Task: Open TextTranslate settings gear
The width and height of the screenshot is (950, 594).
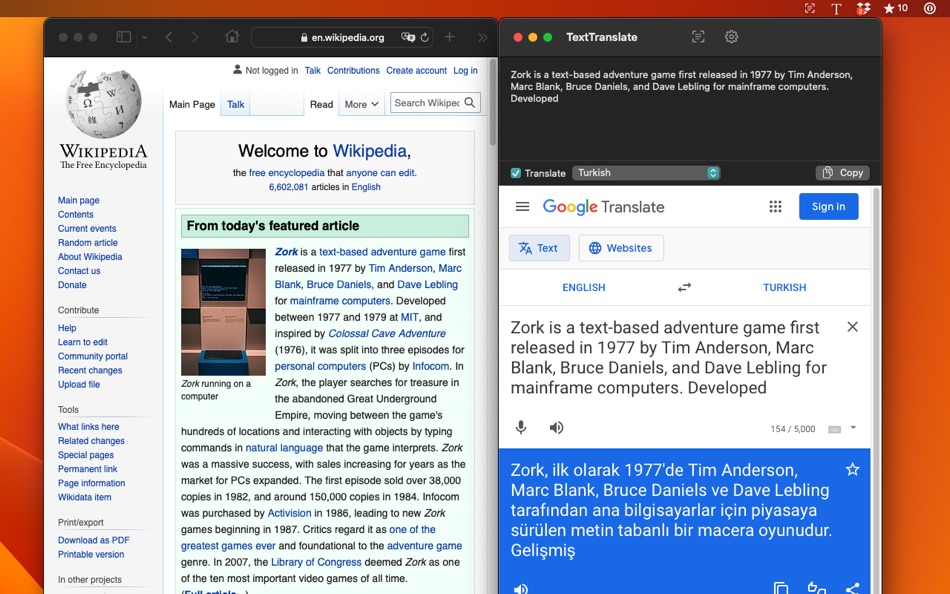Action: (731, 37)
